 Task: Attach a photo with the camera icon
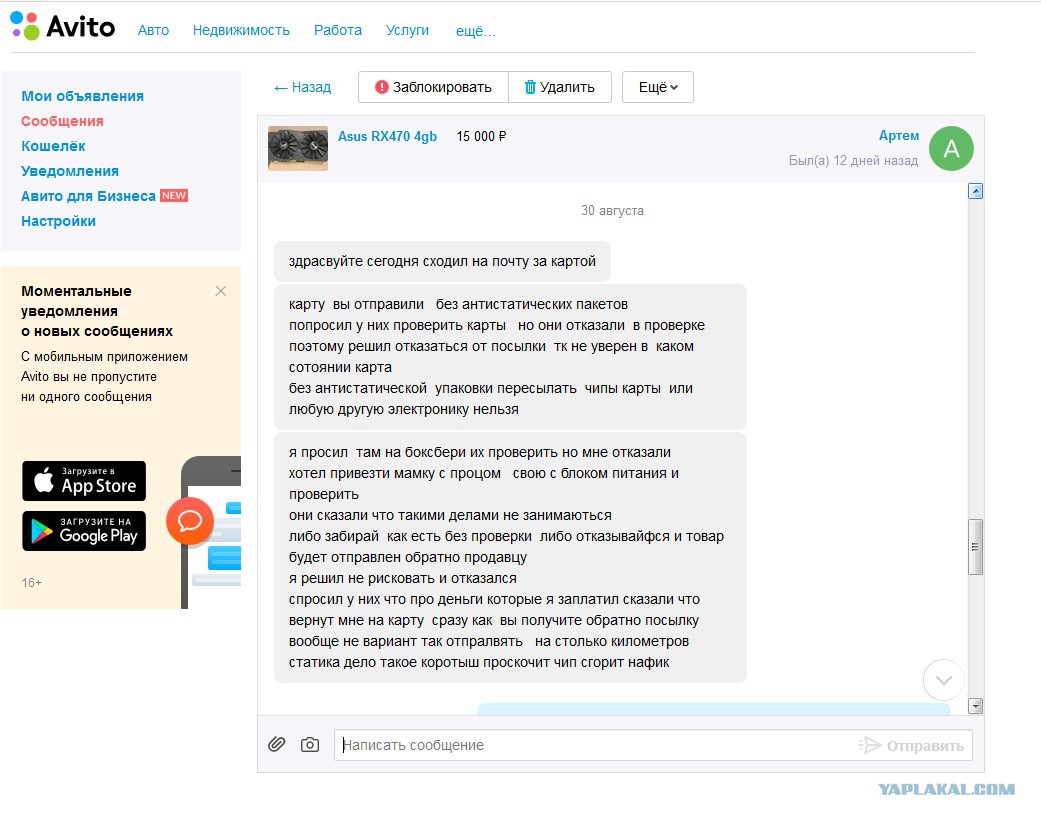[310, 745]
